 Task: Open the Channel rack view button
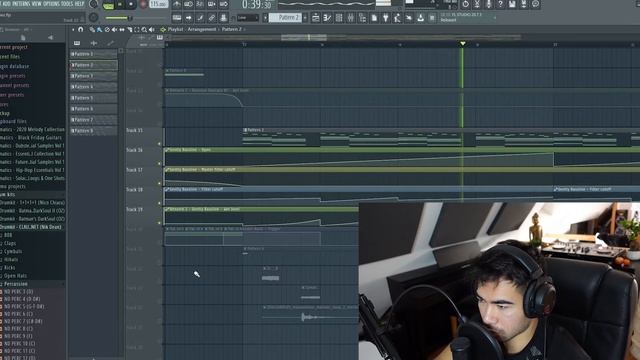[x=338, y=18]
